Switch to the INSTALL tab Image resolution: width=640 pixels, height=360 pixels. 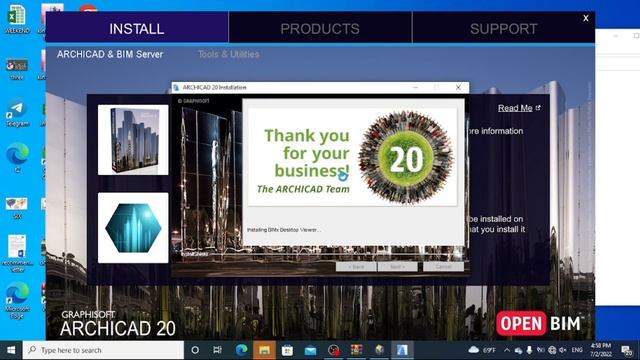coord(137,28)
